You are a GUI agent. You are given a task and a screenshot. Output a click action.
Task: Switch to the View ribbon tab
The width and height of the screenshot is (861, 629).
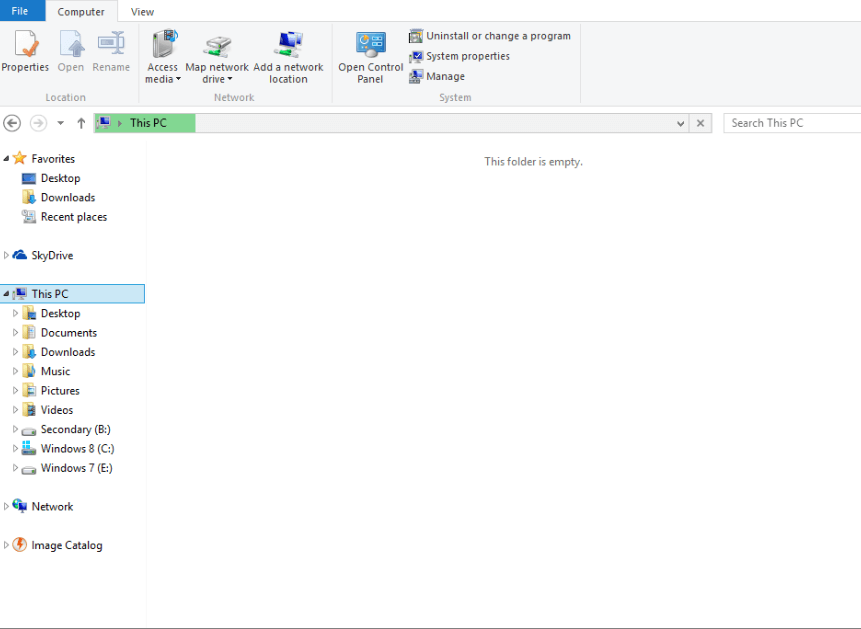click(x=142, y=12)
